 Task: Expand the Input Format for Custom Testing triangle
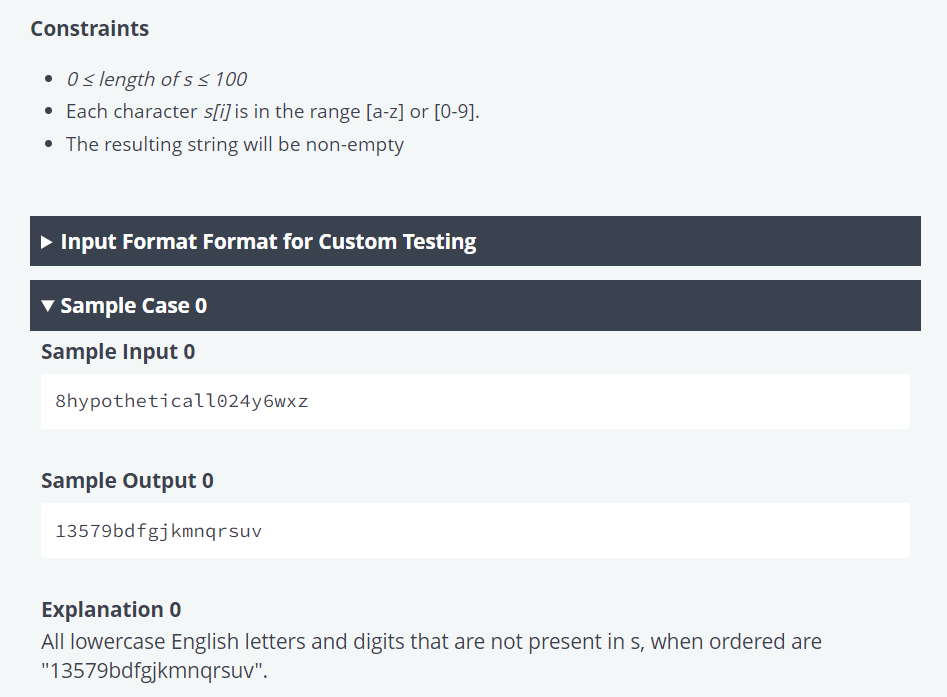coord(47,242)
